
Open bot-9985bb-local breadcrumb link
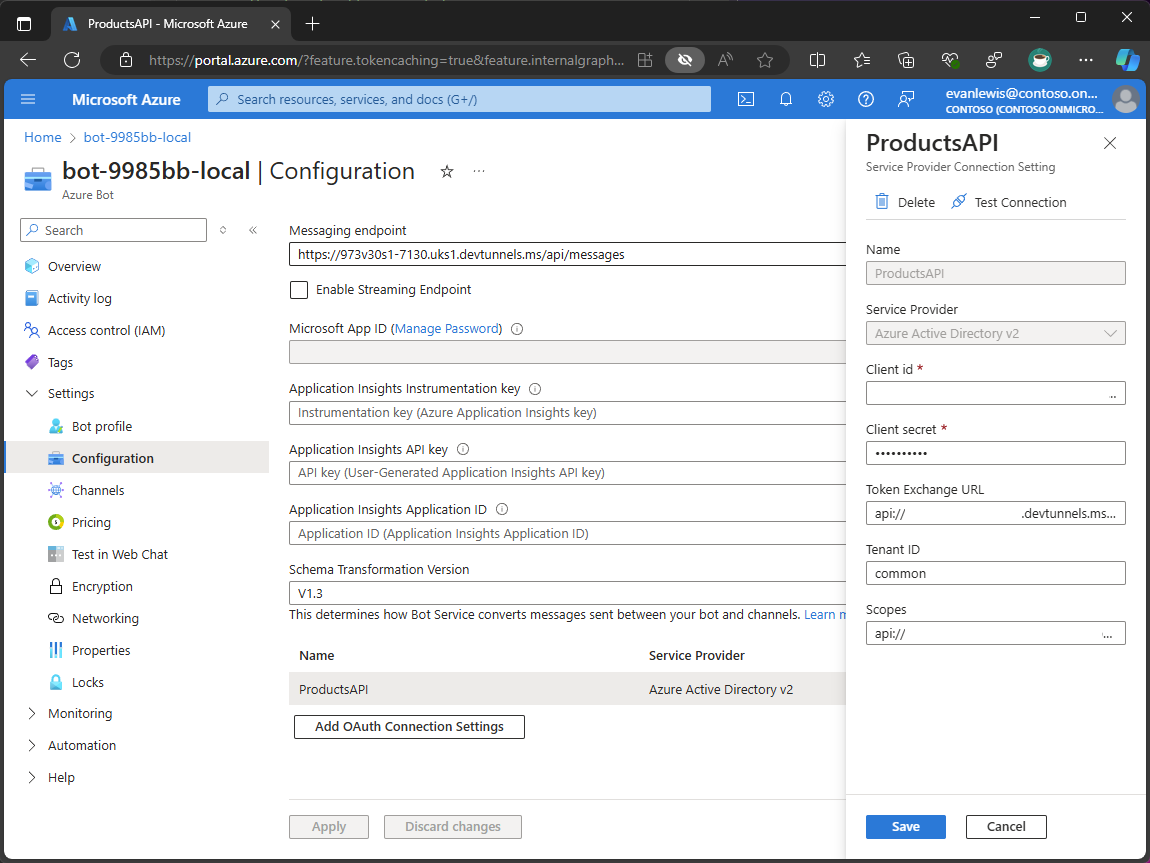(x=137, y=138)
